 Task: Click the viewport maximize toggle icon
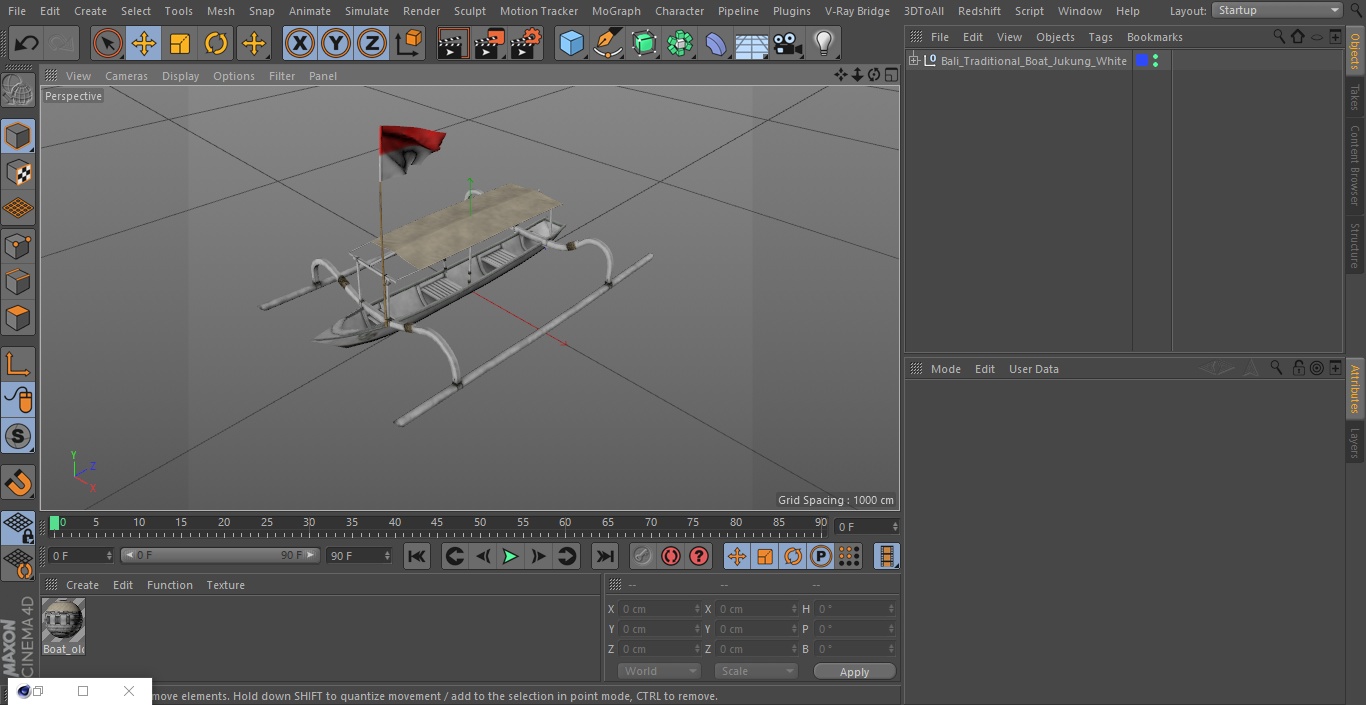pyautogui.click(x=890, y=75)
